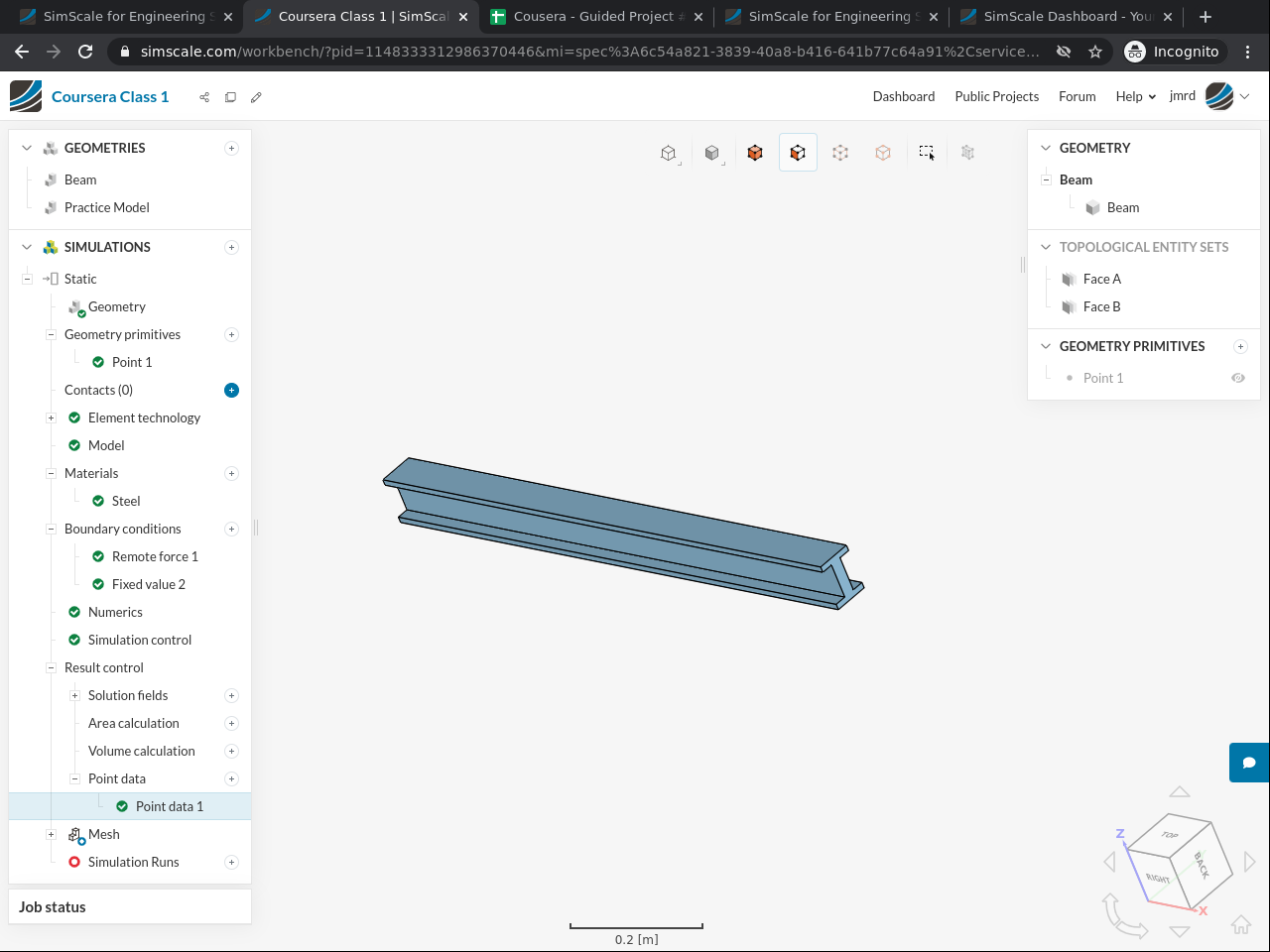The height and width of the screenshot is (952, 1270).
Task: Select Remote force 1 boundary condition
Action: [155, 556]
